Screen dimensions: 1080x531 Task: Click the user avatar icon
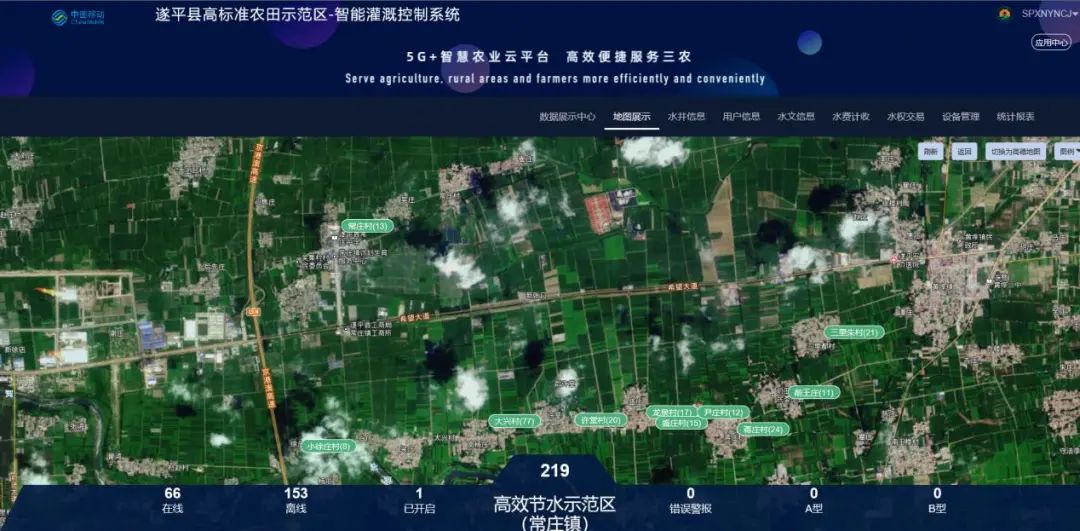(x=1004, y=14)
